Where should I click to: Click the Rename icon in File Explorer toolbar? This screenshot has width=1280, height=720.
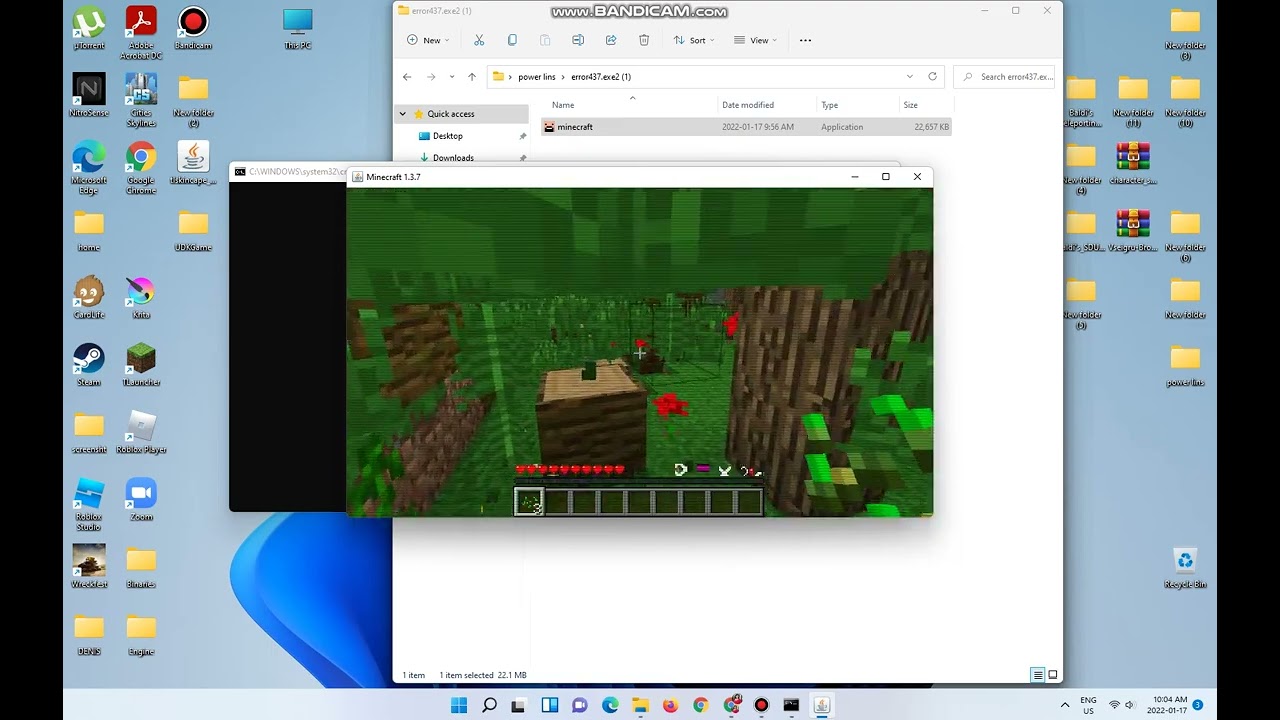[x=578, y=40]
